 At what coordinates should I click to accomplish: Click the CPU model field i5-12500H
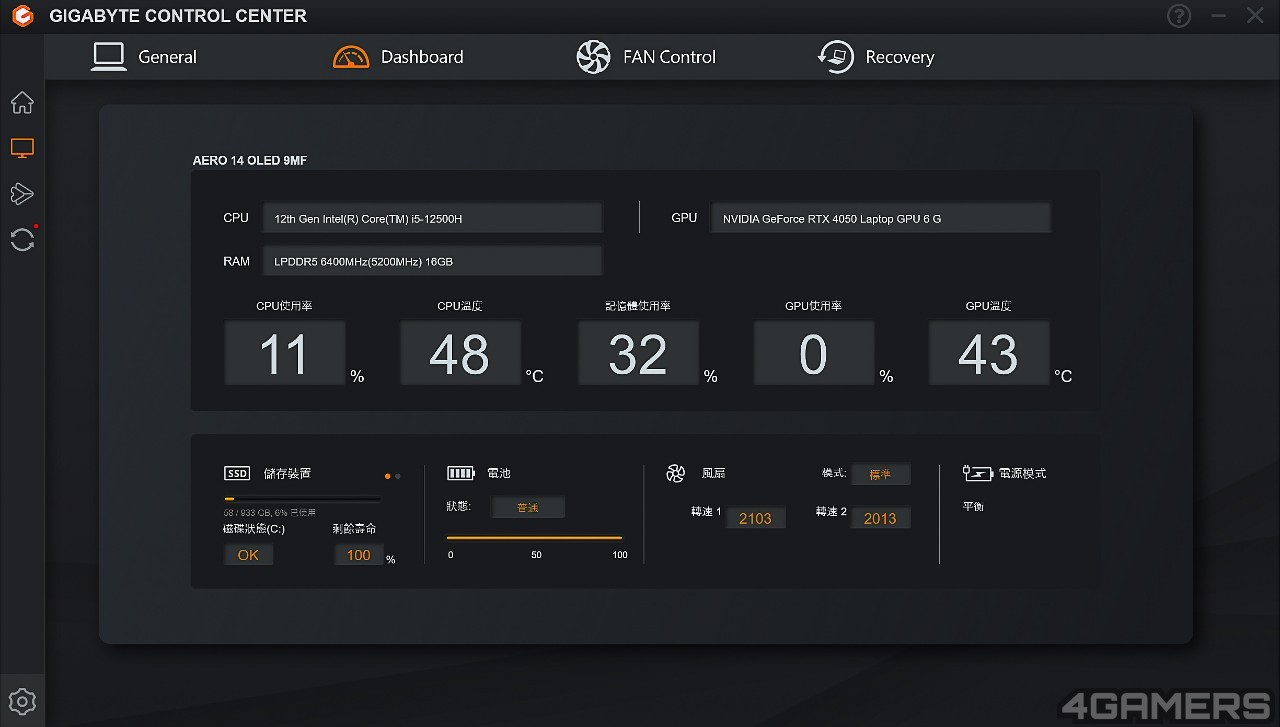click(x=432, y=218)
